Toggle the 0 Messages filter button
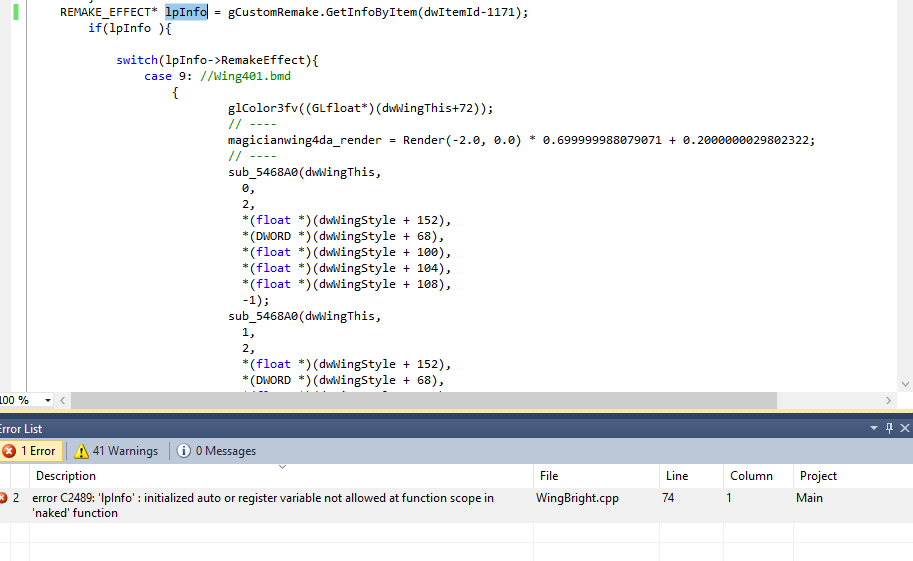 pyautogui.click(x=217, y=451)
